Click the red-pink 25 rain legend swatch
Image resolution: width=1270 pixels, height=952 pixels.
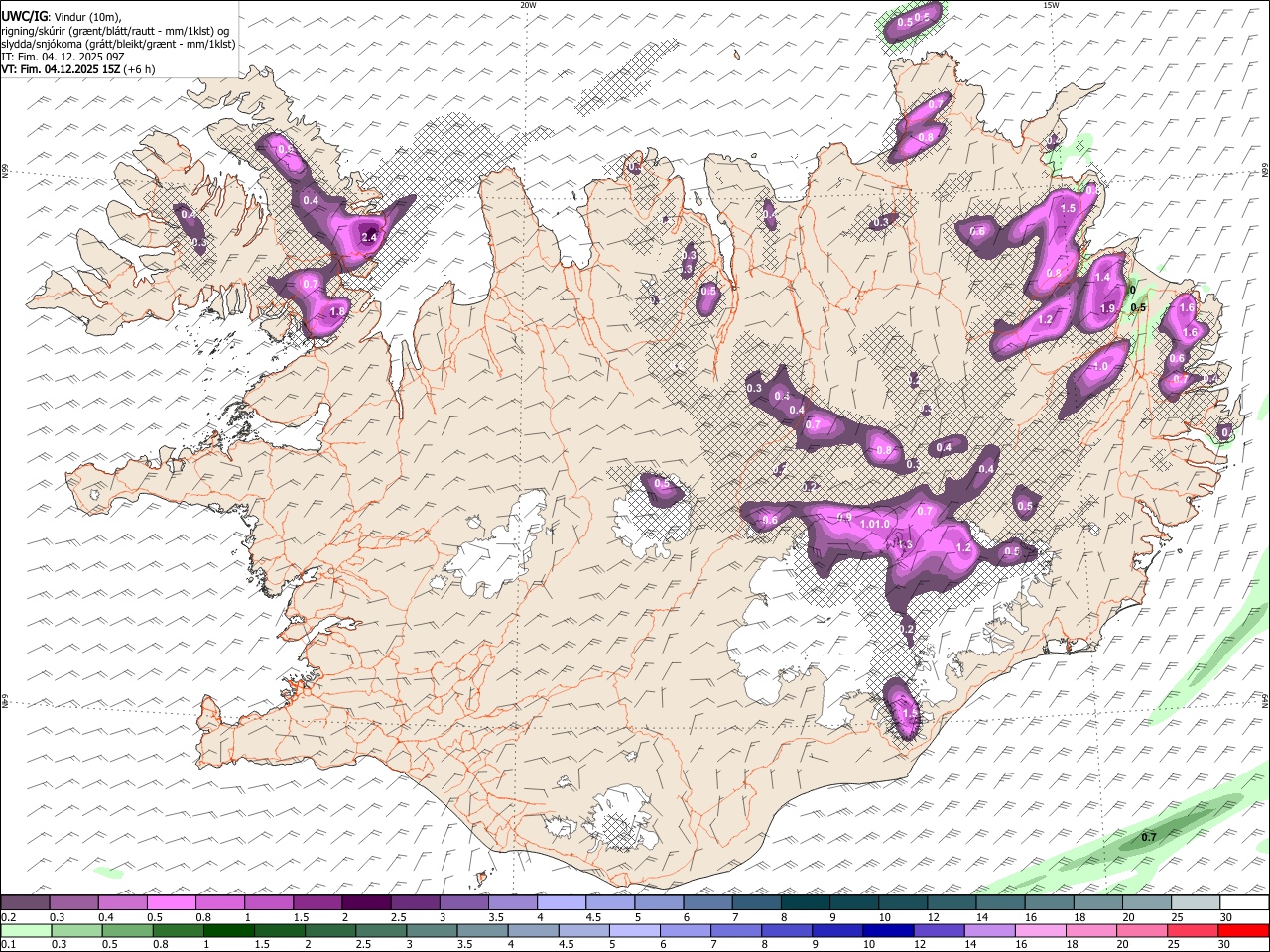click(1193, 930)
